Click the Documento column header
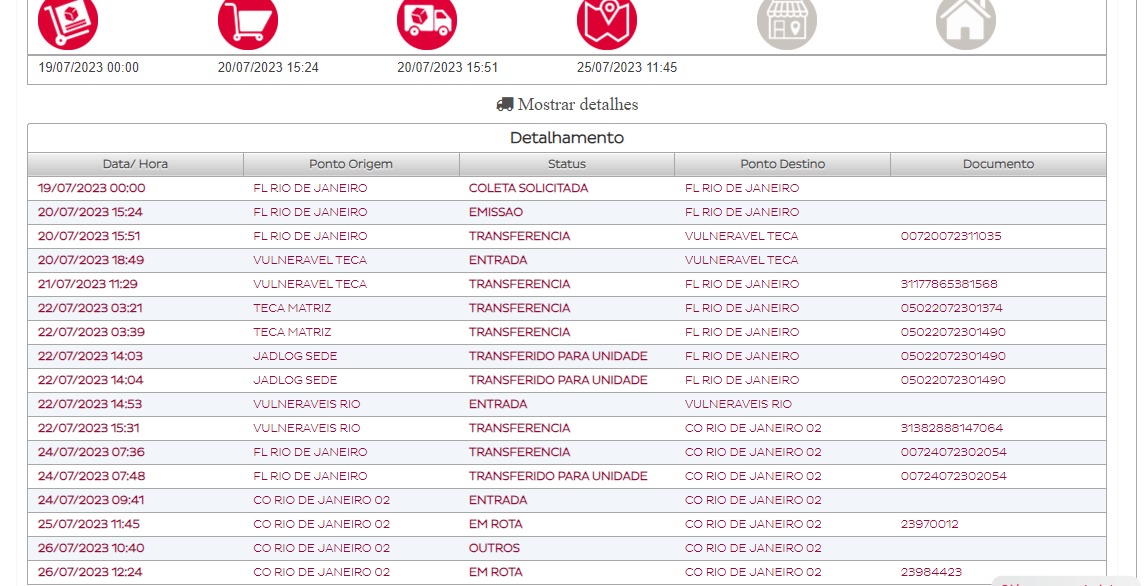This screenshot has width=1144, height=586. coord(998,164)
